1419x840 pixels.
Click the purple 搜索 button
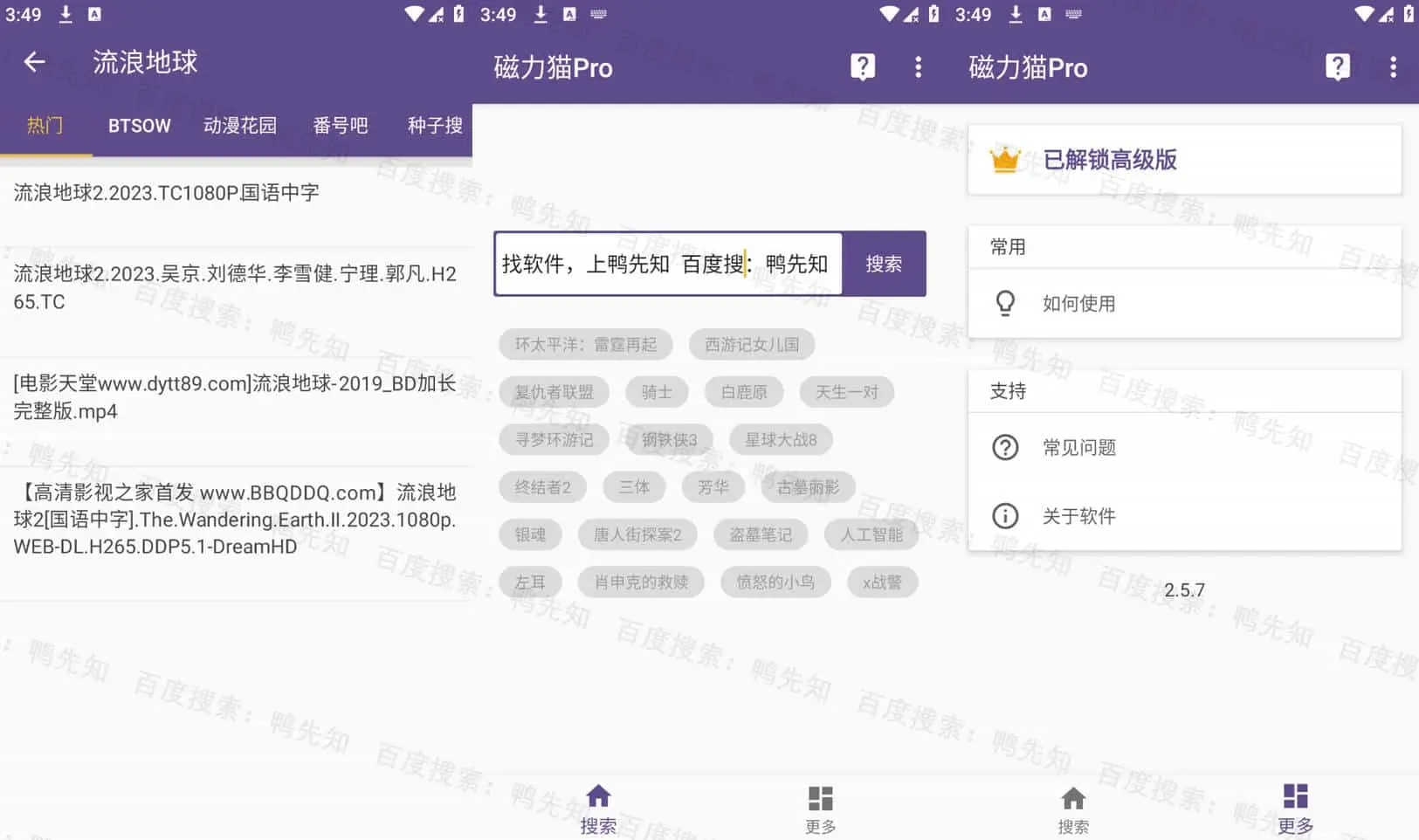(884, 264)
